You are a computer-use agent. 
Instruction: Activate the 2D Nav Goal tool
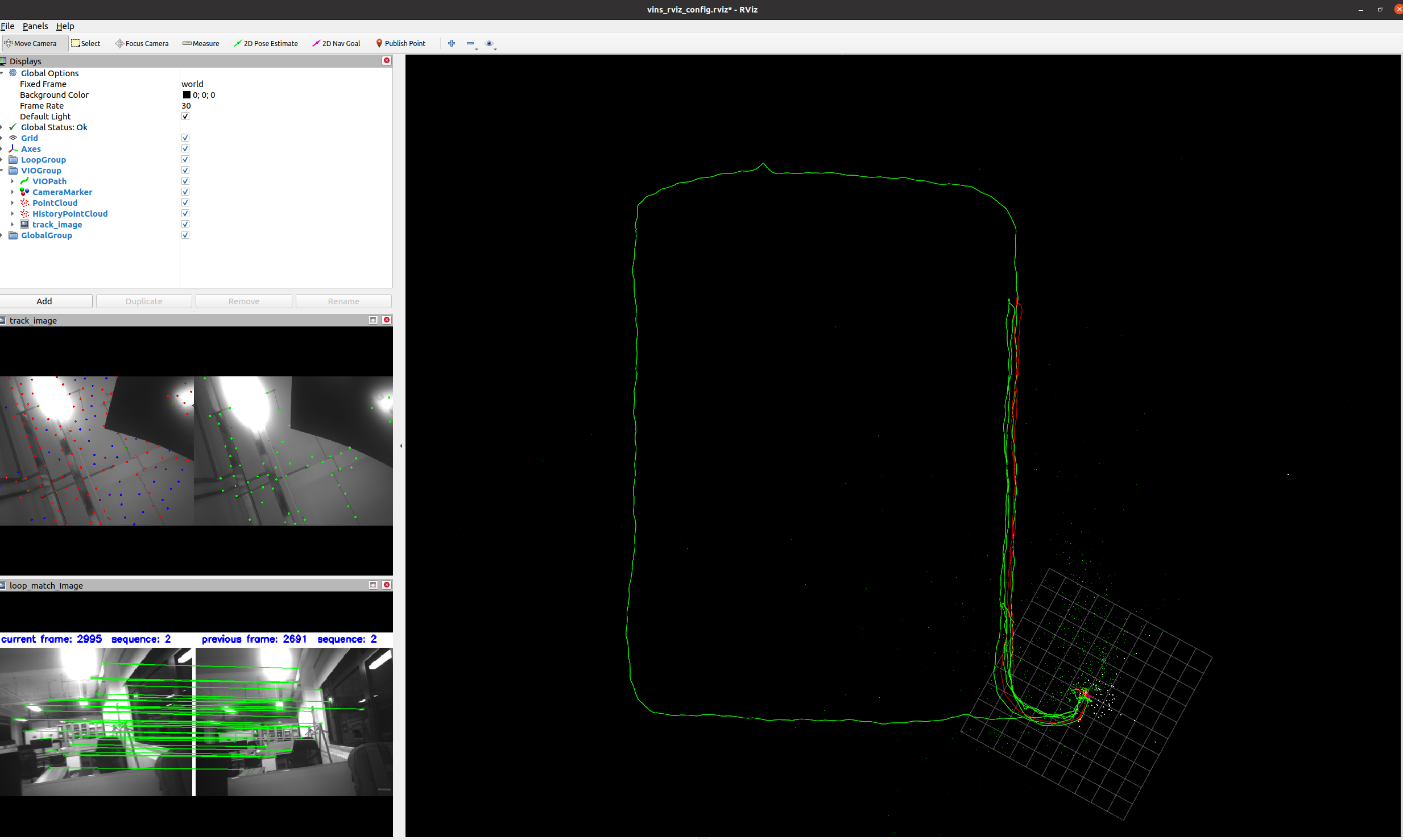click(x=336, y=43)
